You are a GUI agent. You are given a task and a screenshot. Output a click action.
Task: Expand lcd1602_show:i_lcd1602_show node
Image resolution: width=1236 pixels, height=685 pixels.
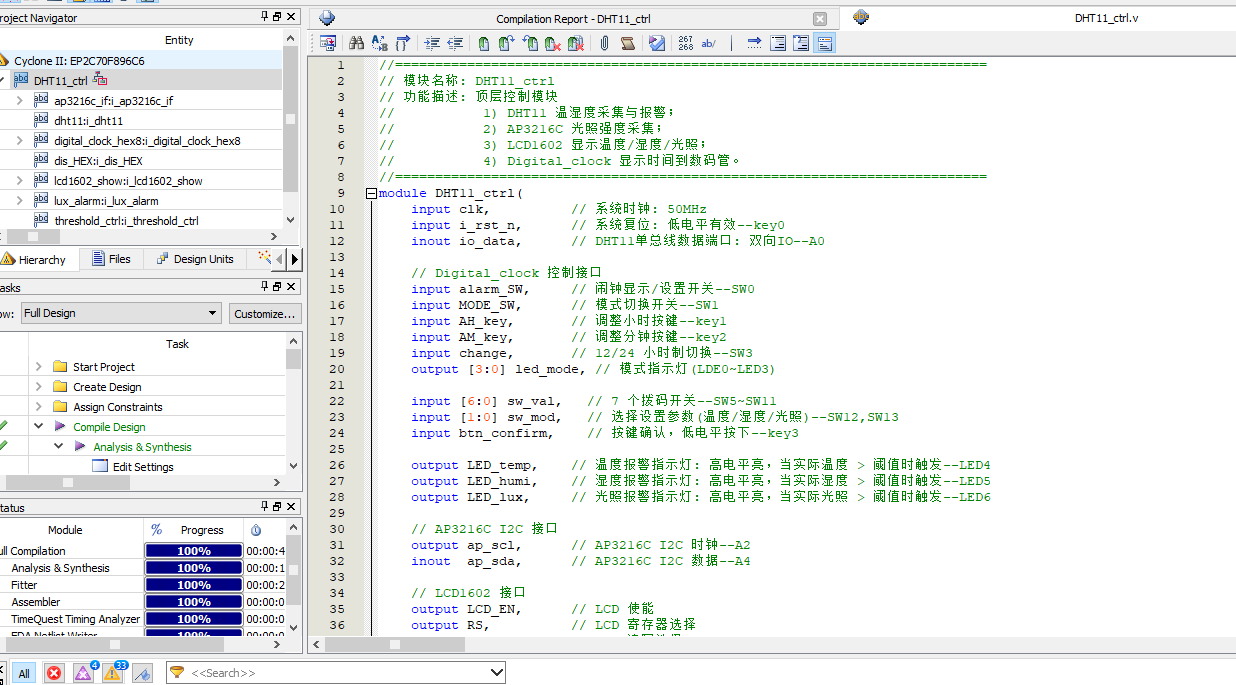tap(20, 180)
